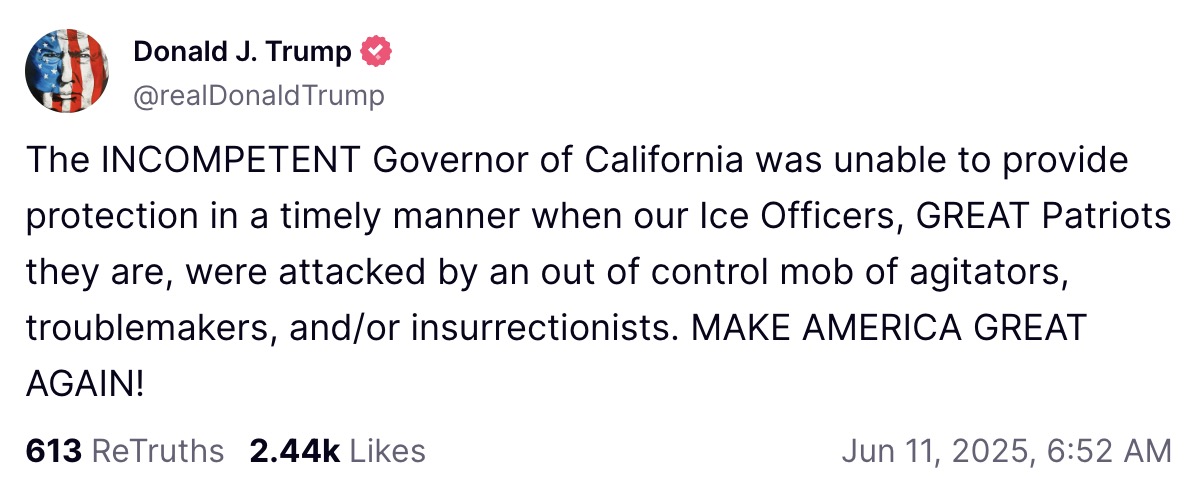Viewport: 1198px width, 492px height.
Task: Click the red verified badge icon
Action: tap(376, 51)
